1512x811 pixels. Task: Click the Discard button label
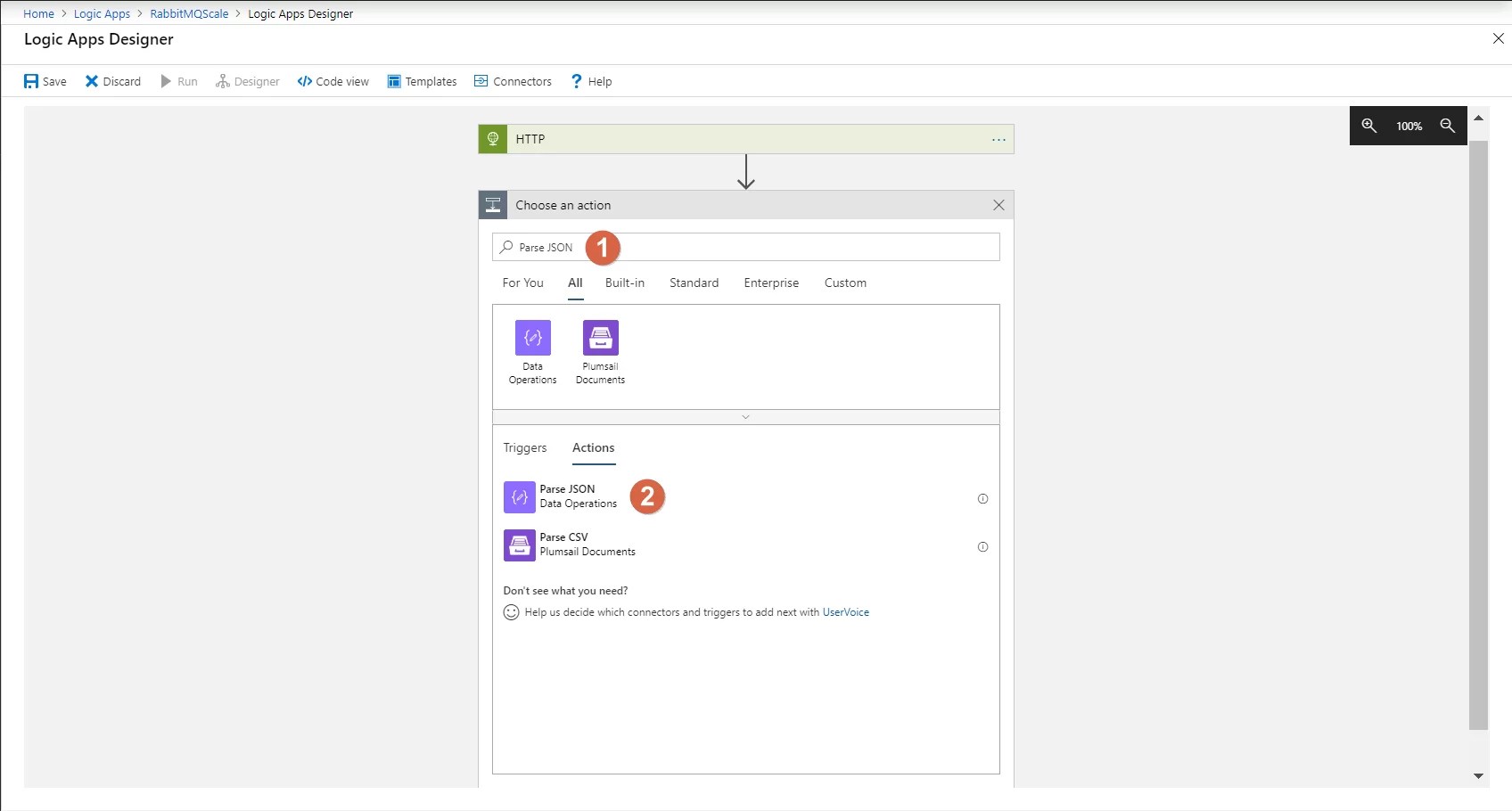(x=122, y=81)
